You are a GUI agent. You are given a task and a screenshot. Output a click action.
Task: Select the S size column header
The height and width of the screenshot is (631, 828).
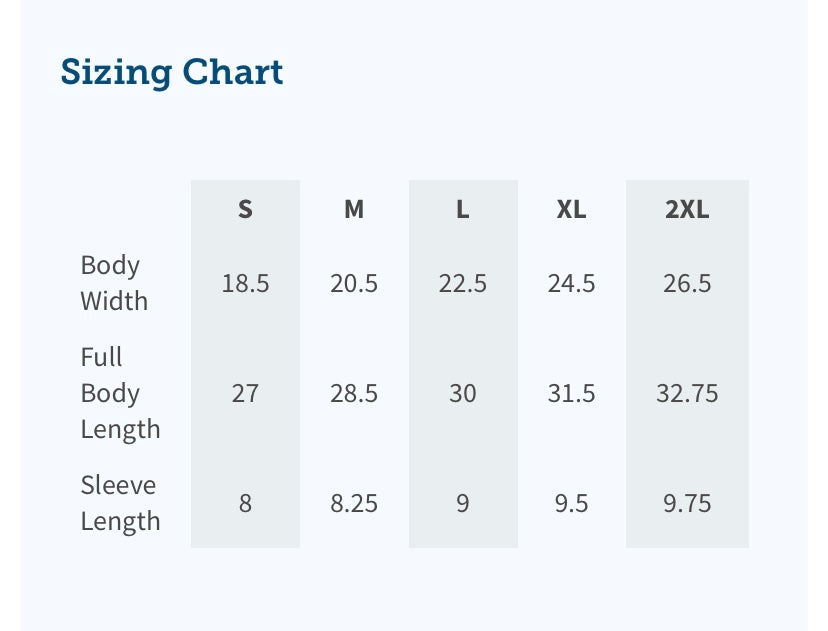point(245,209)
